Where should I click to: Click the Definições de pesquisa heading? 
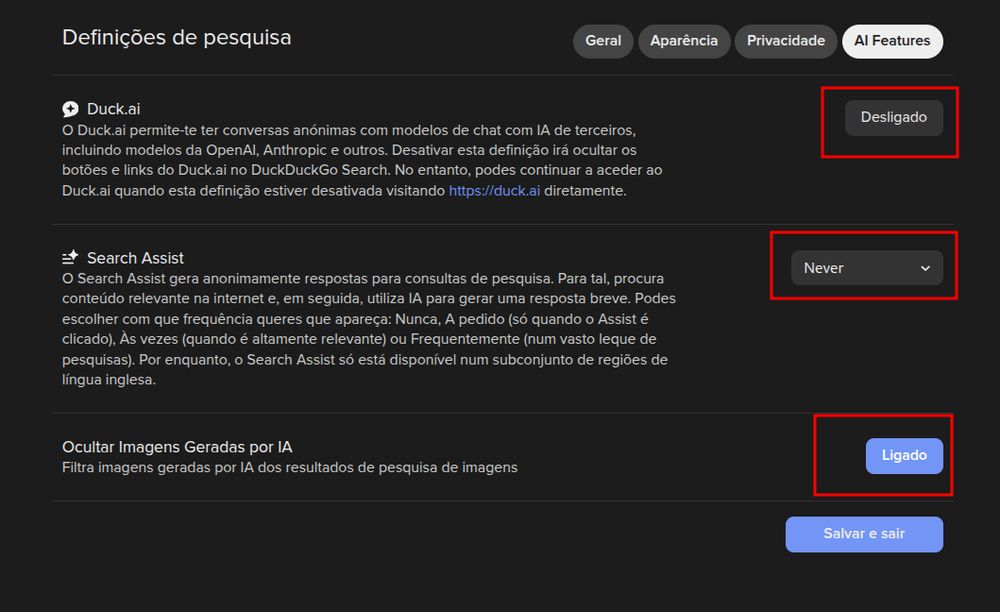[177, 37]
